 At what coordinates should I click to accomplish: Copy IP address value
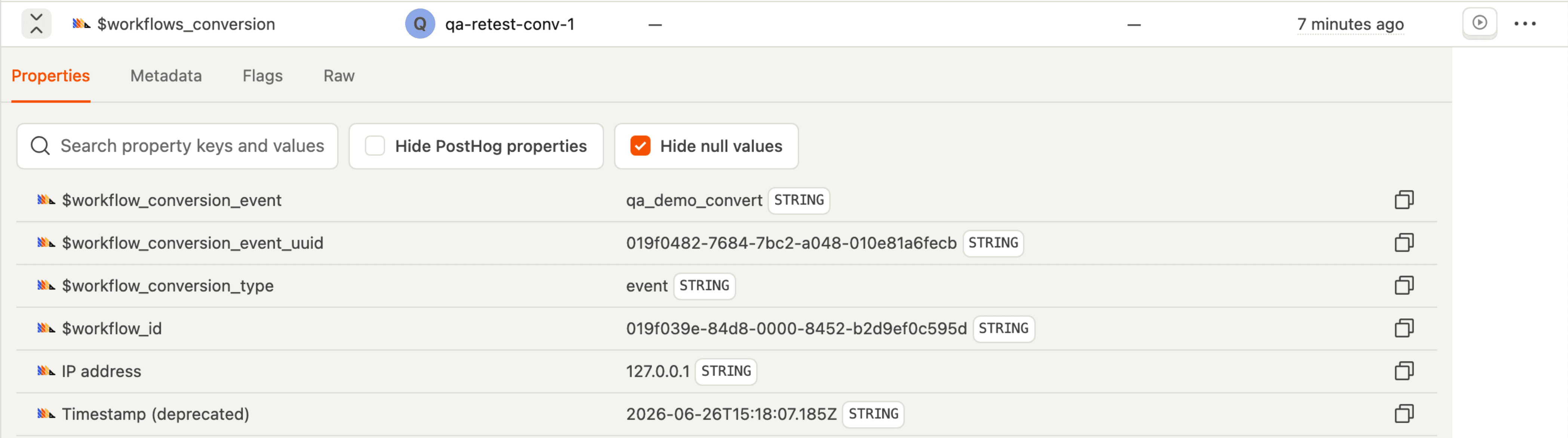click(1403, 371)
